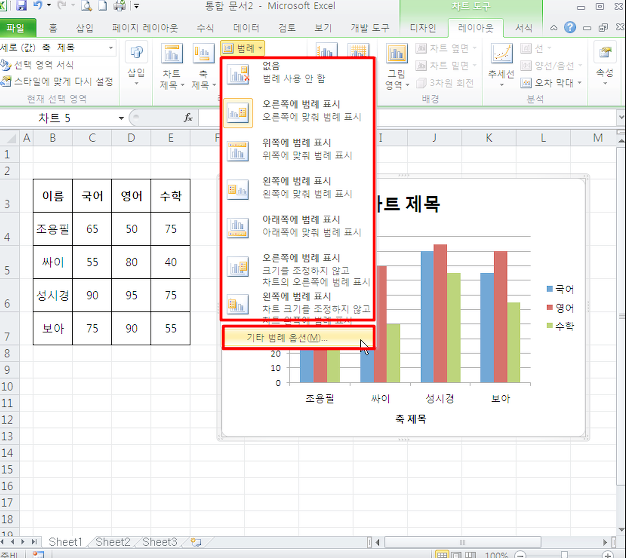Click the Undo arrow icon

tap(38, 6)
